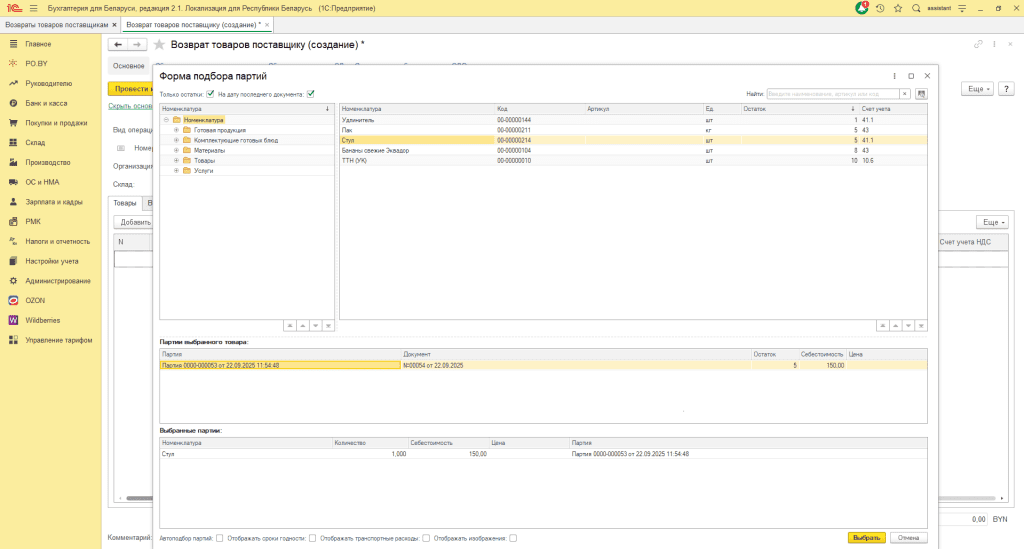
Task: Uncheck На дату последнего документа checkbox
Action: [x=311, y=94]
